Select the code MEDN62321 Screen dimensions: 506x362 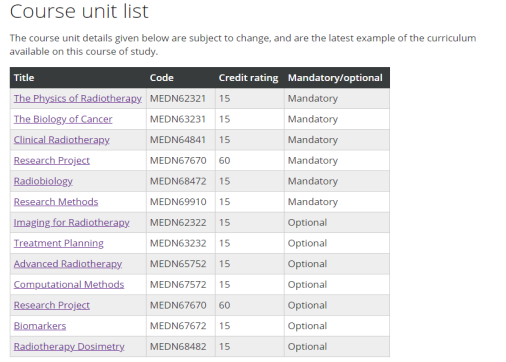178,99
